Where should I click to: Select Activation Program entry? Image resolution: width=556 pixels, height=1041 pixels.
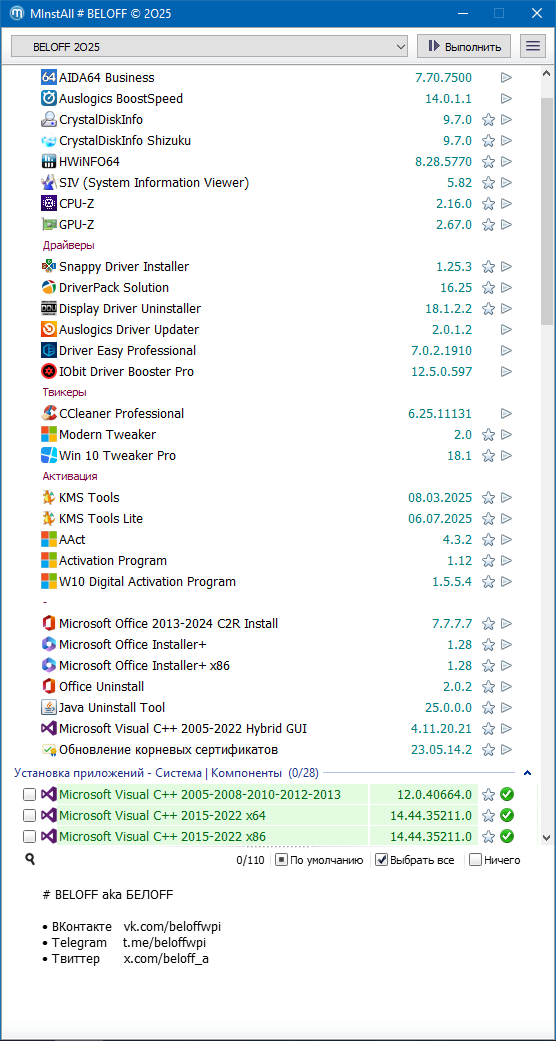point(113,561)
